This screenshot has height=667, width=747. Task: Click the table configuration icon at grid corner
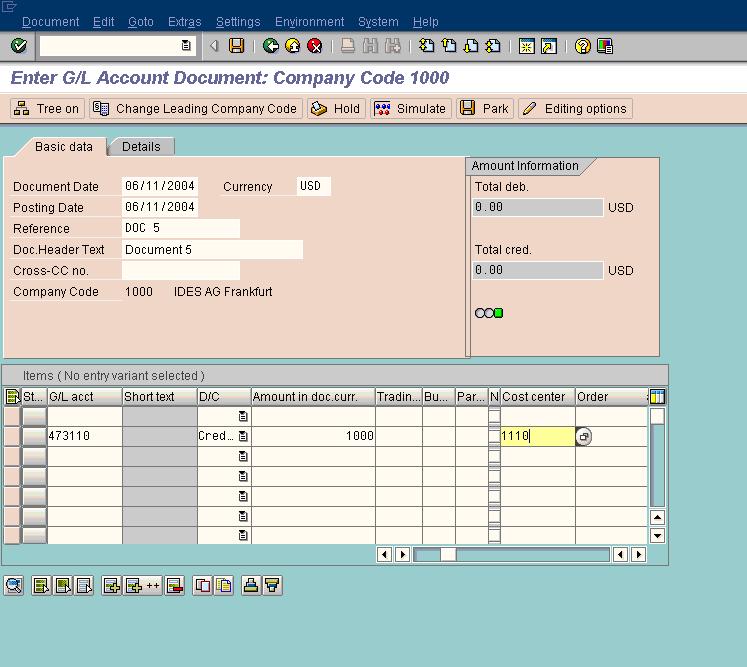(657, 397)
